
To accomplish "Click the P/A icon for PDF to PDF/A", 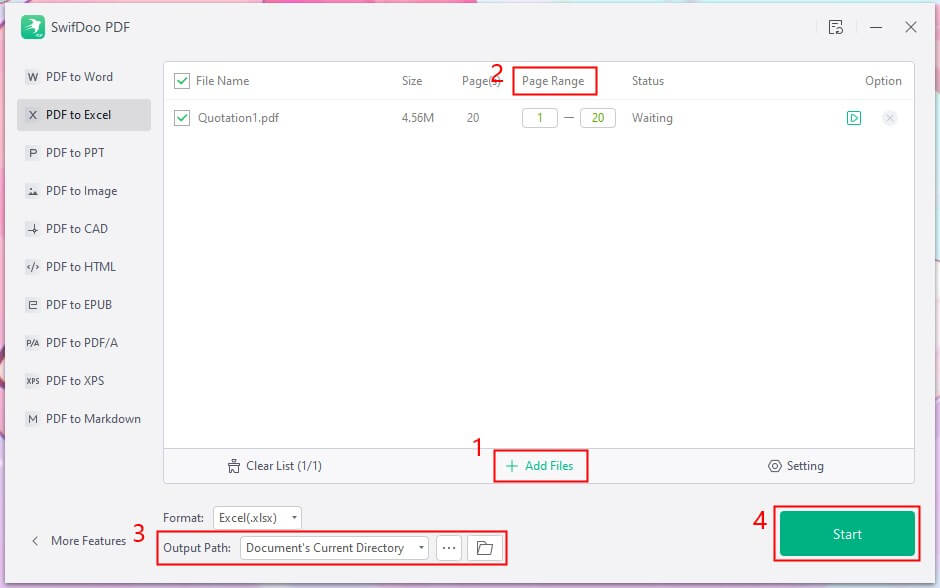I will pos(33,343).
